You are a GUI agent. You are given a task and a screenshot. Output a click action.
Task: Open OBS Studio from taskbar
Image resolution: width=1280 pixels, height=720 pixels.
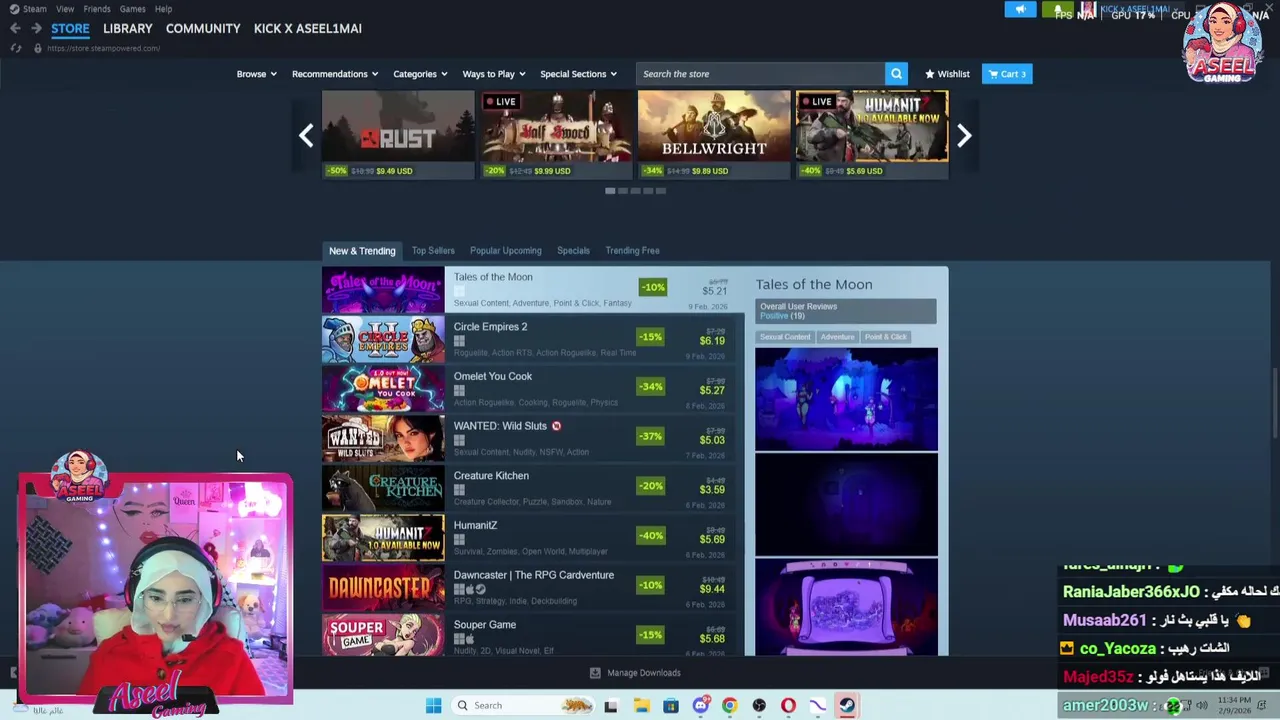[759, 705]
